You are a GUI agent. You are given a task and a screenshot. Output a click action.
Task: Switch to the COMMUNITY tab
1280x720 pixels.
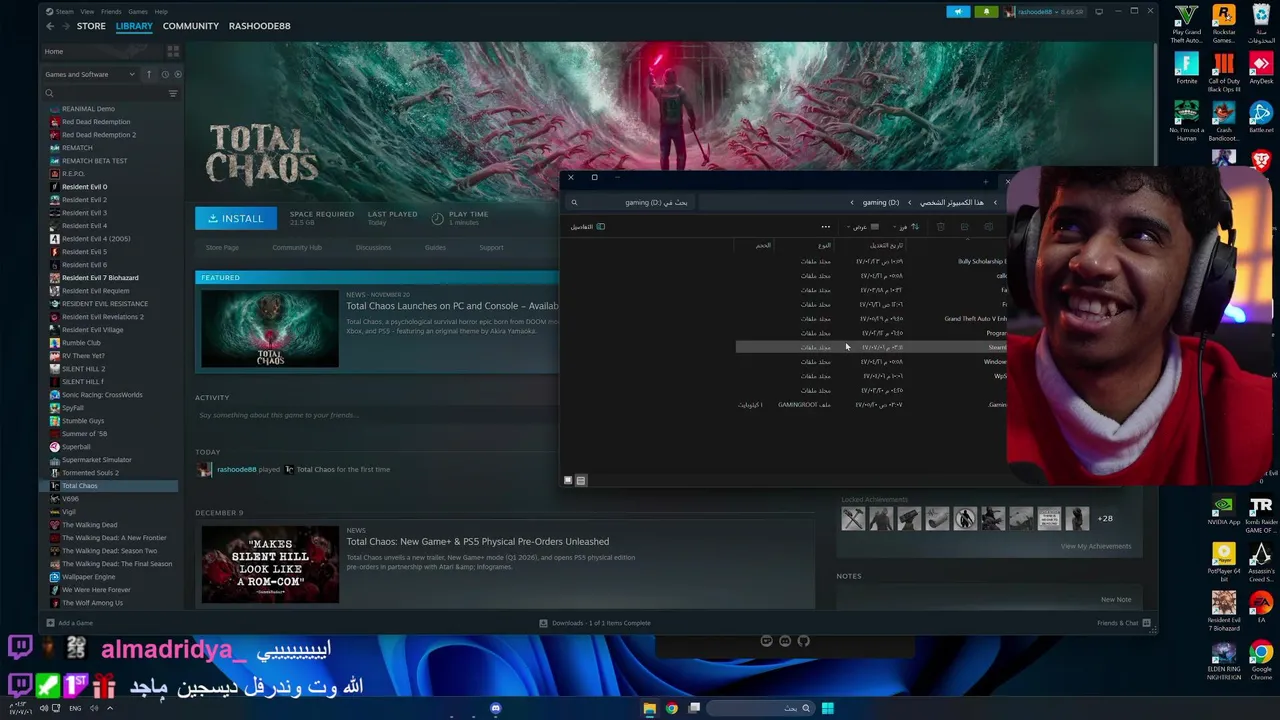[191, 26]
